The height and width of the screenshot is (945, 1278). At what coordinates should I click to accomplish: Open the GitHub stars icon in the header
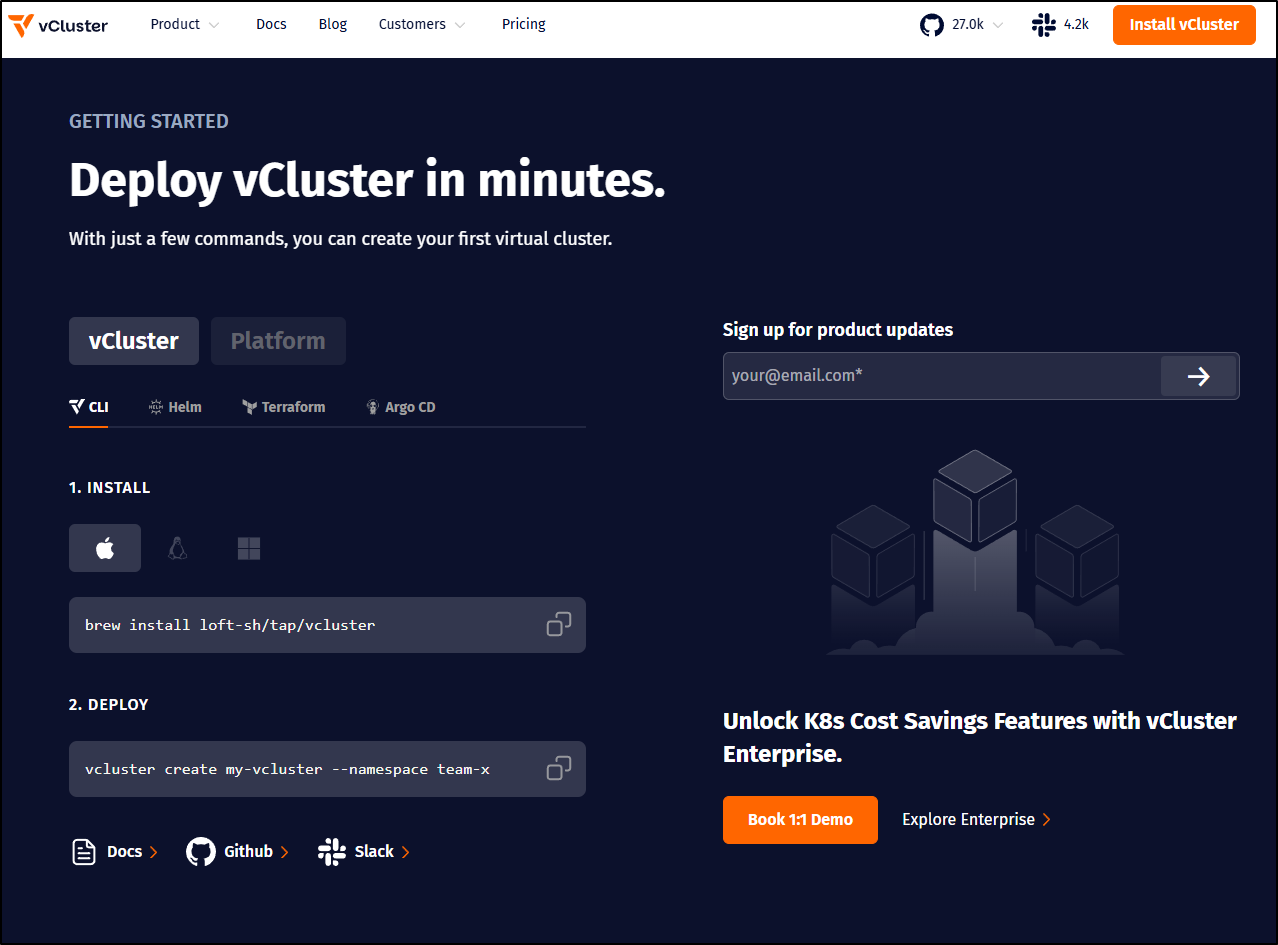[x=932, y=25]
